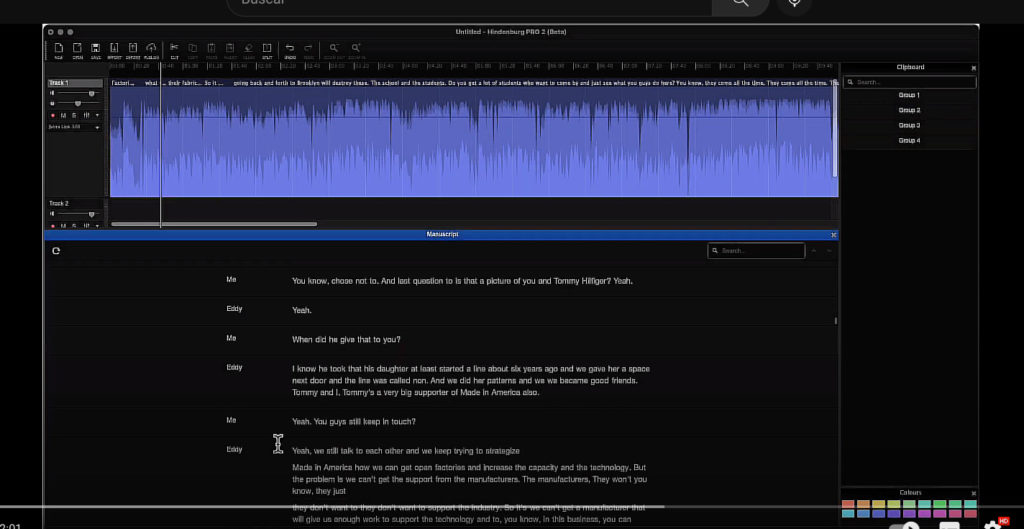Pick the yellow colour swatch
1024x529 pixels.
click(878, 504)
